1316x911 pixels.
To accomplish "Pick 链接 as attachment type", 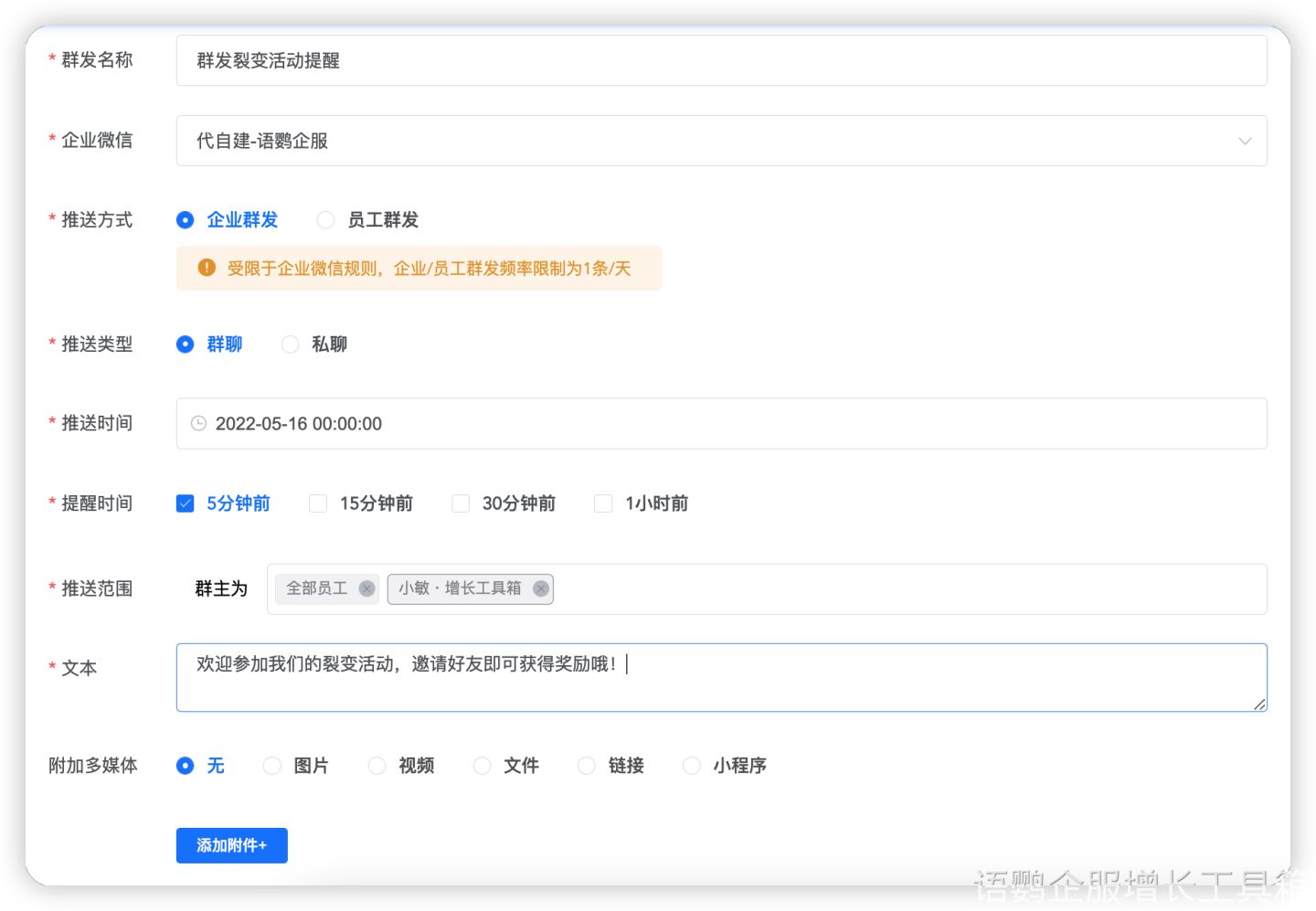I will point(587,766).
